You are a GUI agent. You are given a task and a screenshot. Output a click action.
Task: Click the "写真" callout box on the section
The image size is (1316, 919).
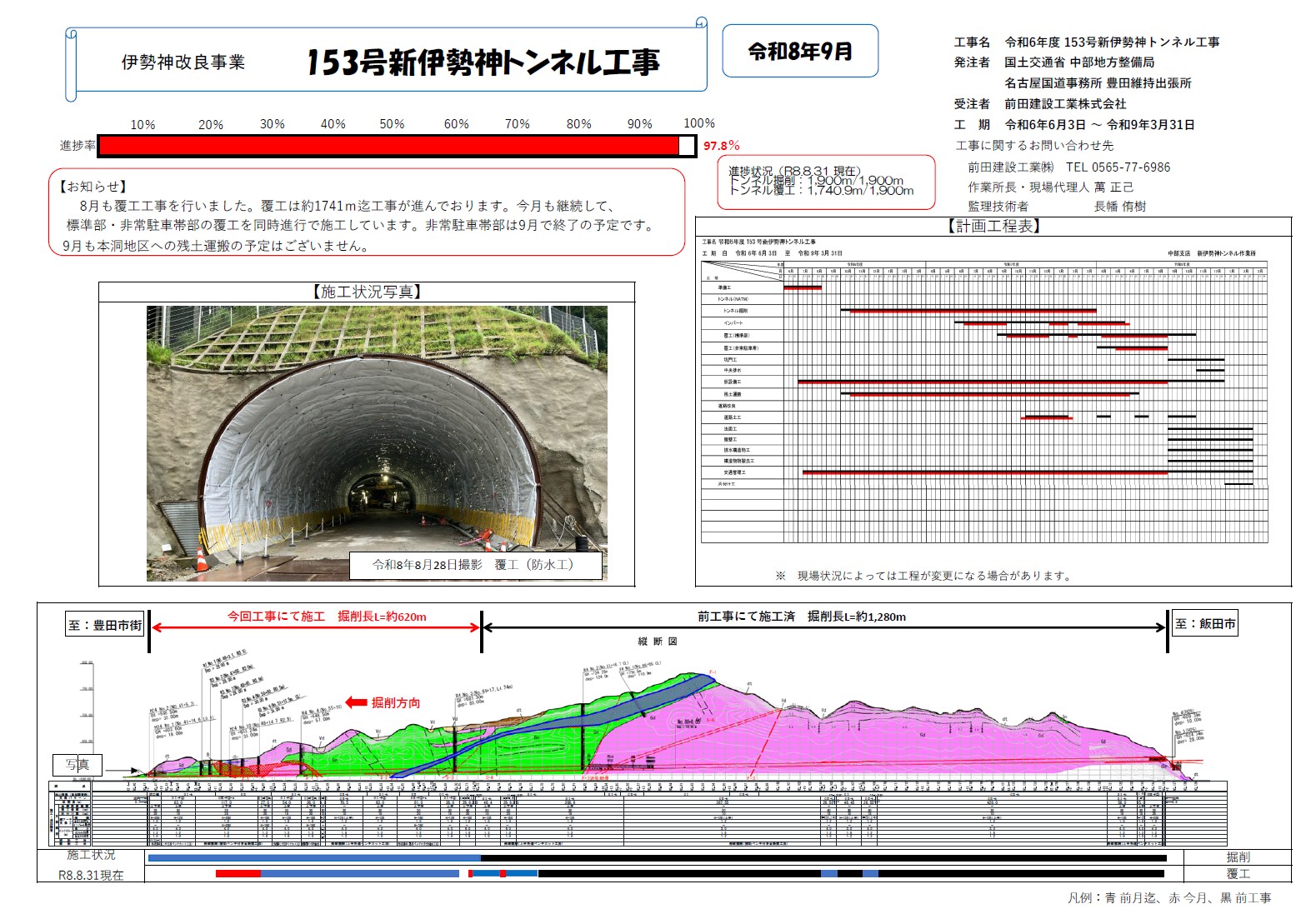(78, 765)
